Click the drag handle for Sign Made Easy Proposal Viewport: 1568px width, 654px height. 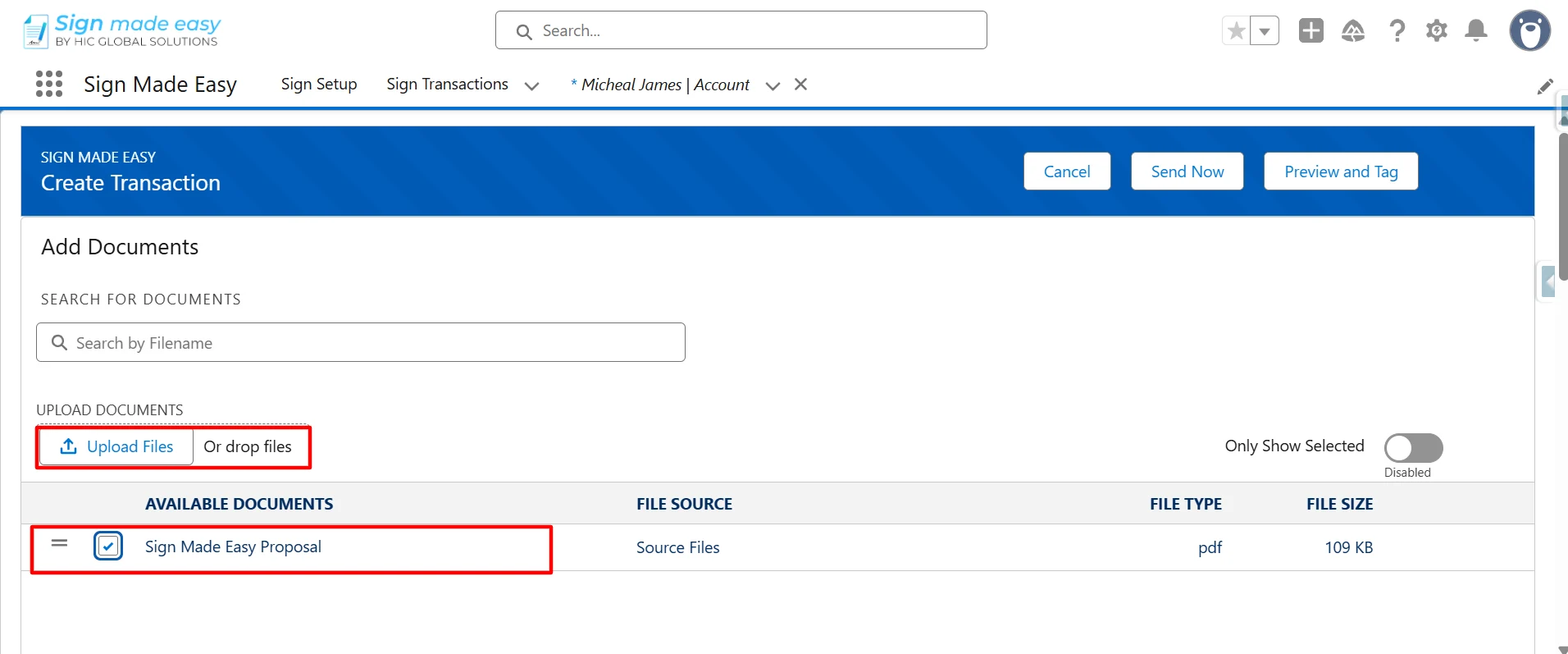point(59,543)
